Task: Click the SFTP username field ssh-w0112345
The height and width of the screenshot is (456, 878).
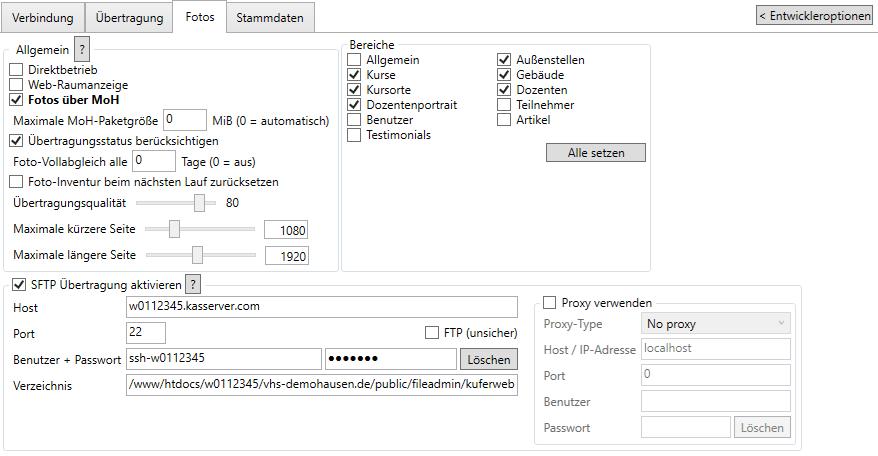Action: [x=224, y=359]
